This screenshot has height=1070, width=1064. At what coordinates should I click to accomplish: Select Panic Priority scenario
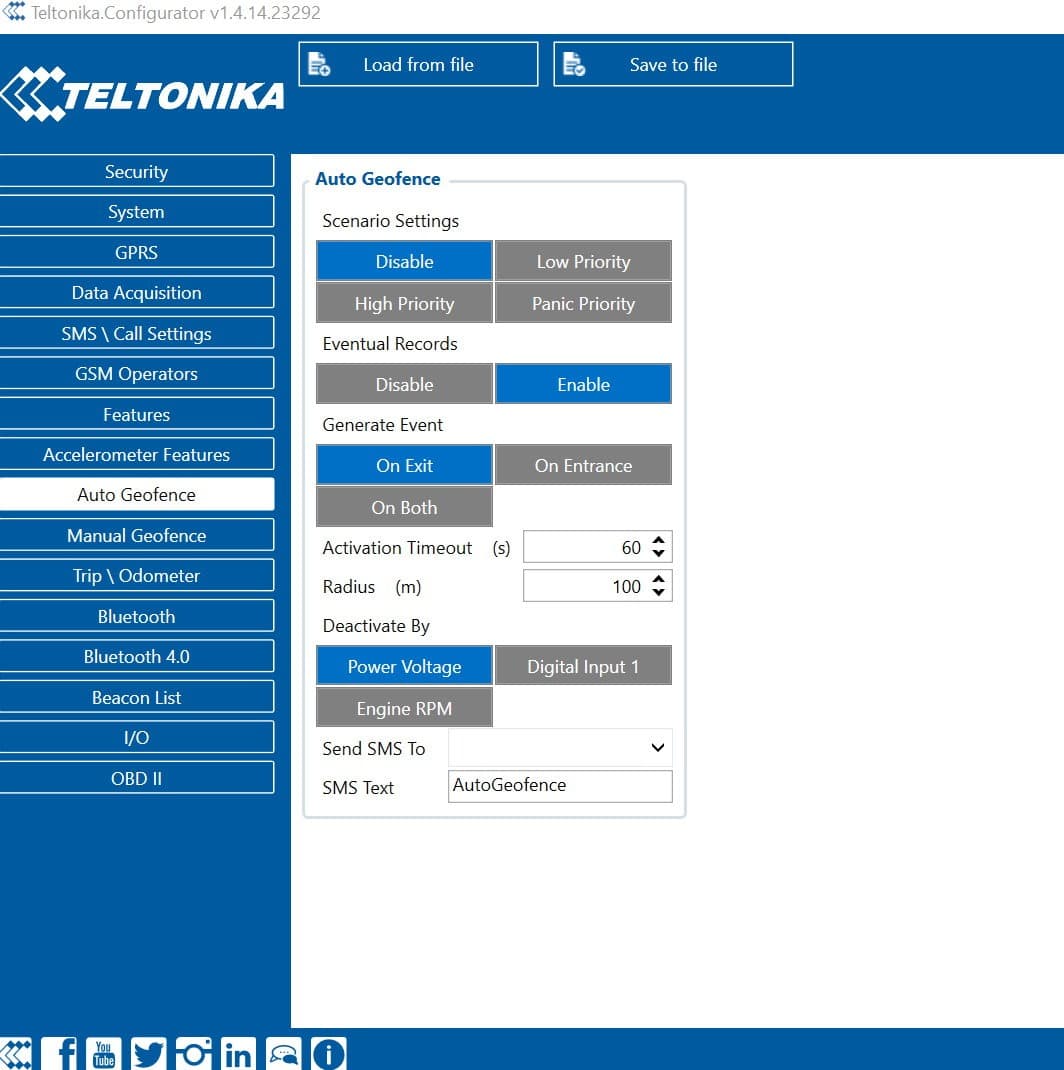(x=584, y=303)
